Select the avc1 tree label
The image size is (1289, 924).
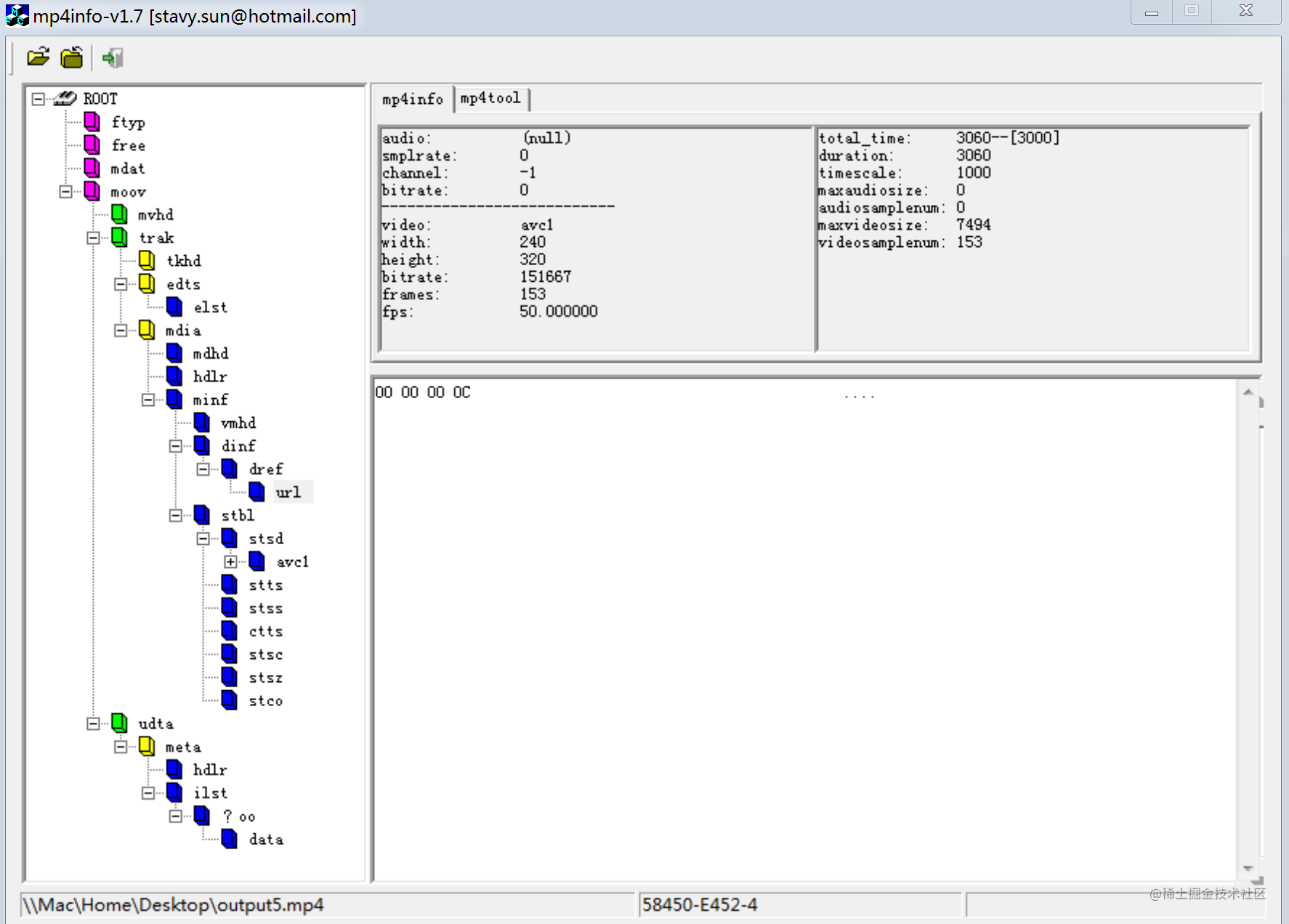click(293, 562)
